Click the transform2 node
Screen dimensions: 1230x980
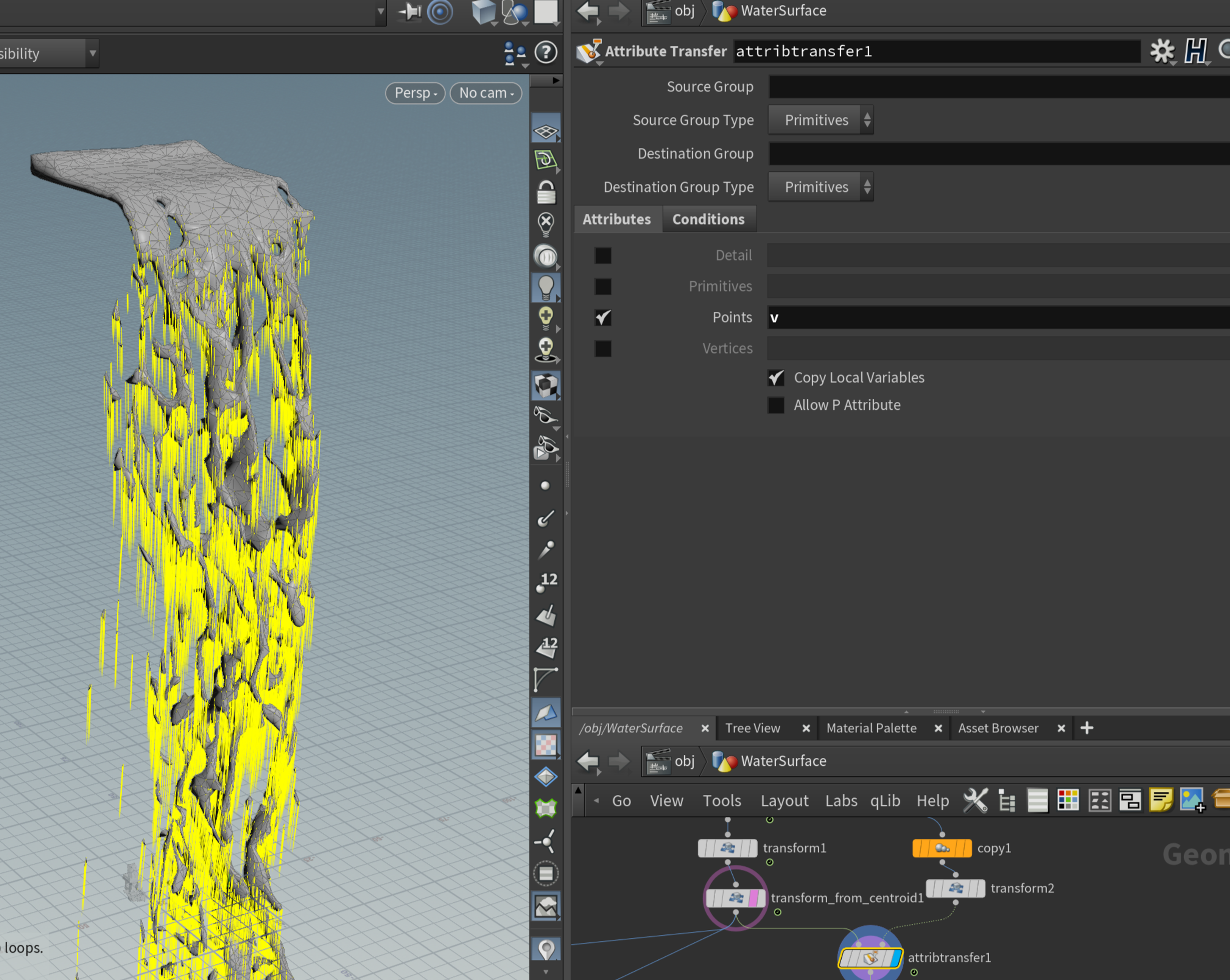click(955, 888)
